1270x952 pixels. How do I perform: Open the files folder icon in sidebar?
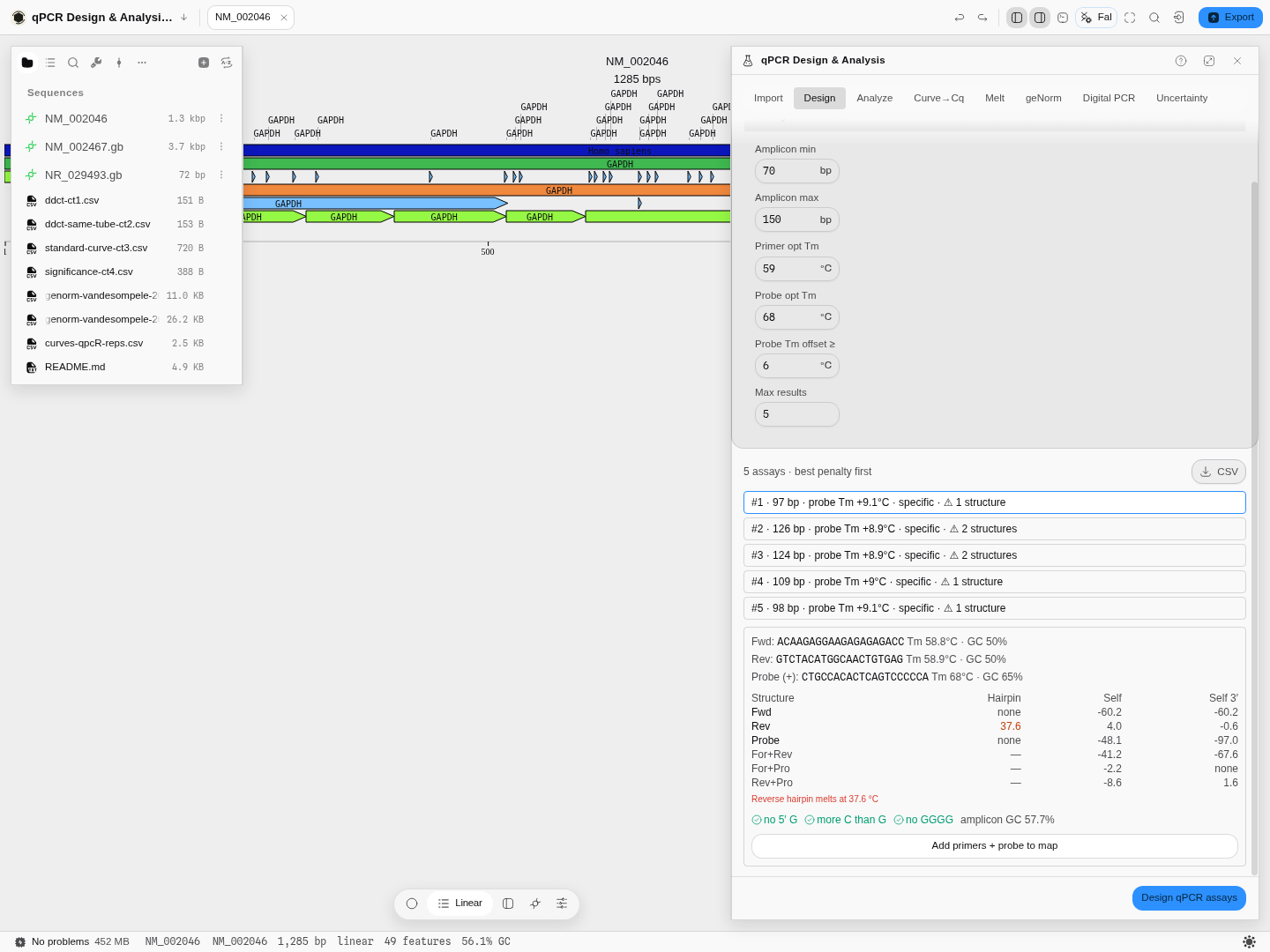(27, 63)
